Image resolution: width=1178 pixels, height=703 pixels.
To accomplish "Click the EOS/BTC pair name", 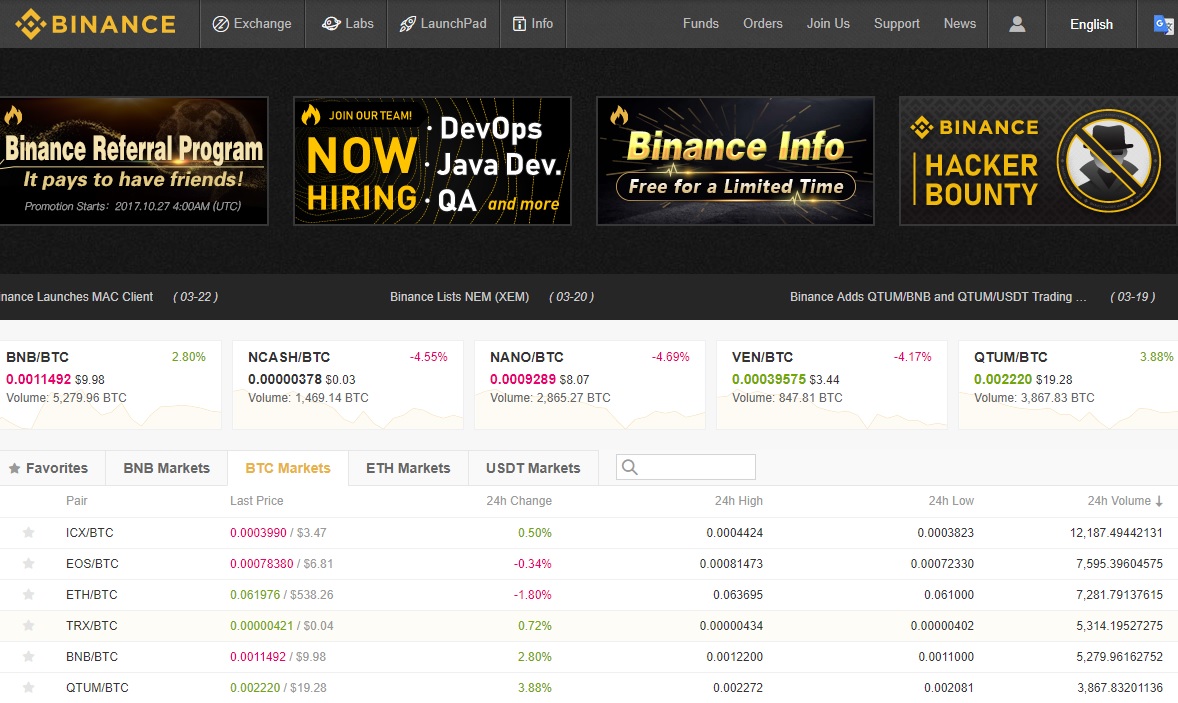I will click(92, 563).
